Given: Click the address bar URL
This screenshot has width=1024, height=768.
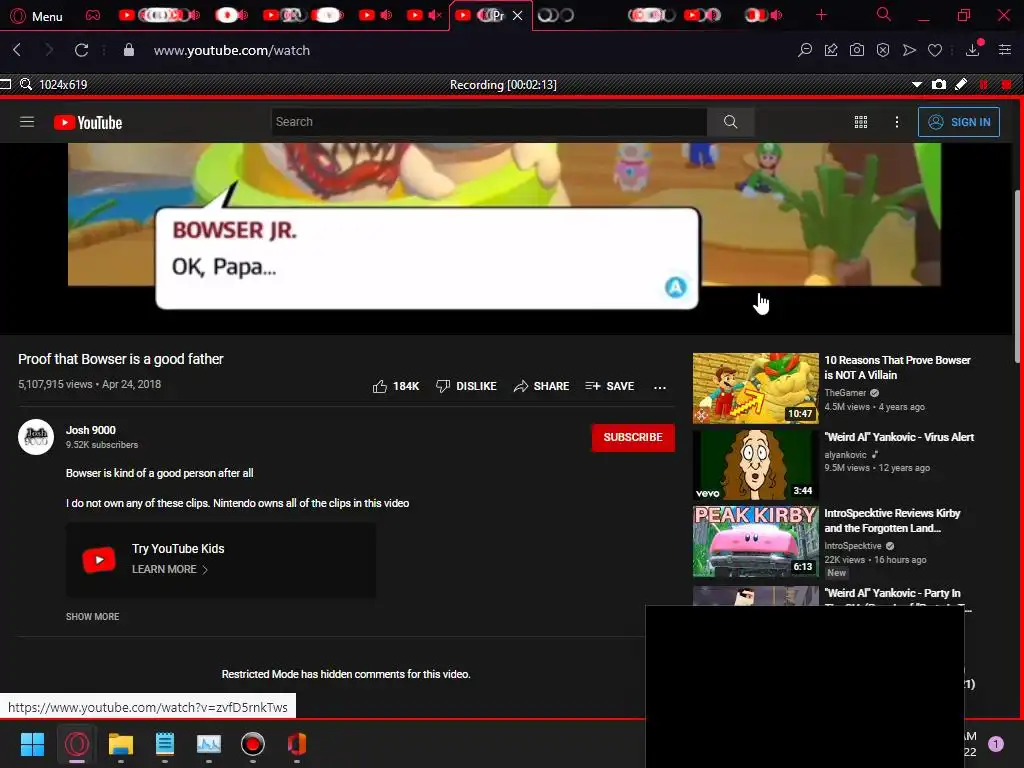Looking at the screenshot, I should point(232,50).
